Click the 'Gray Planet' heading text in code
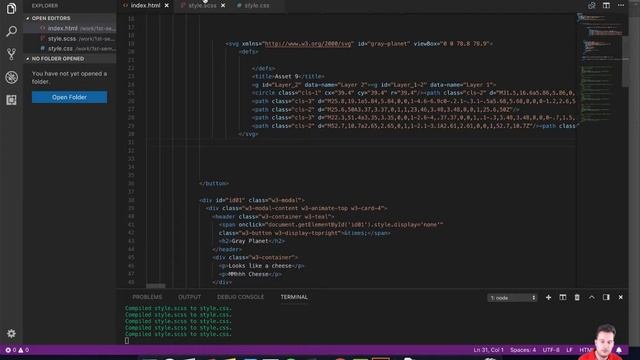 (249, 241)
